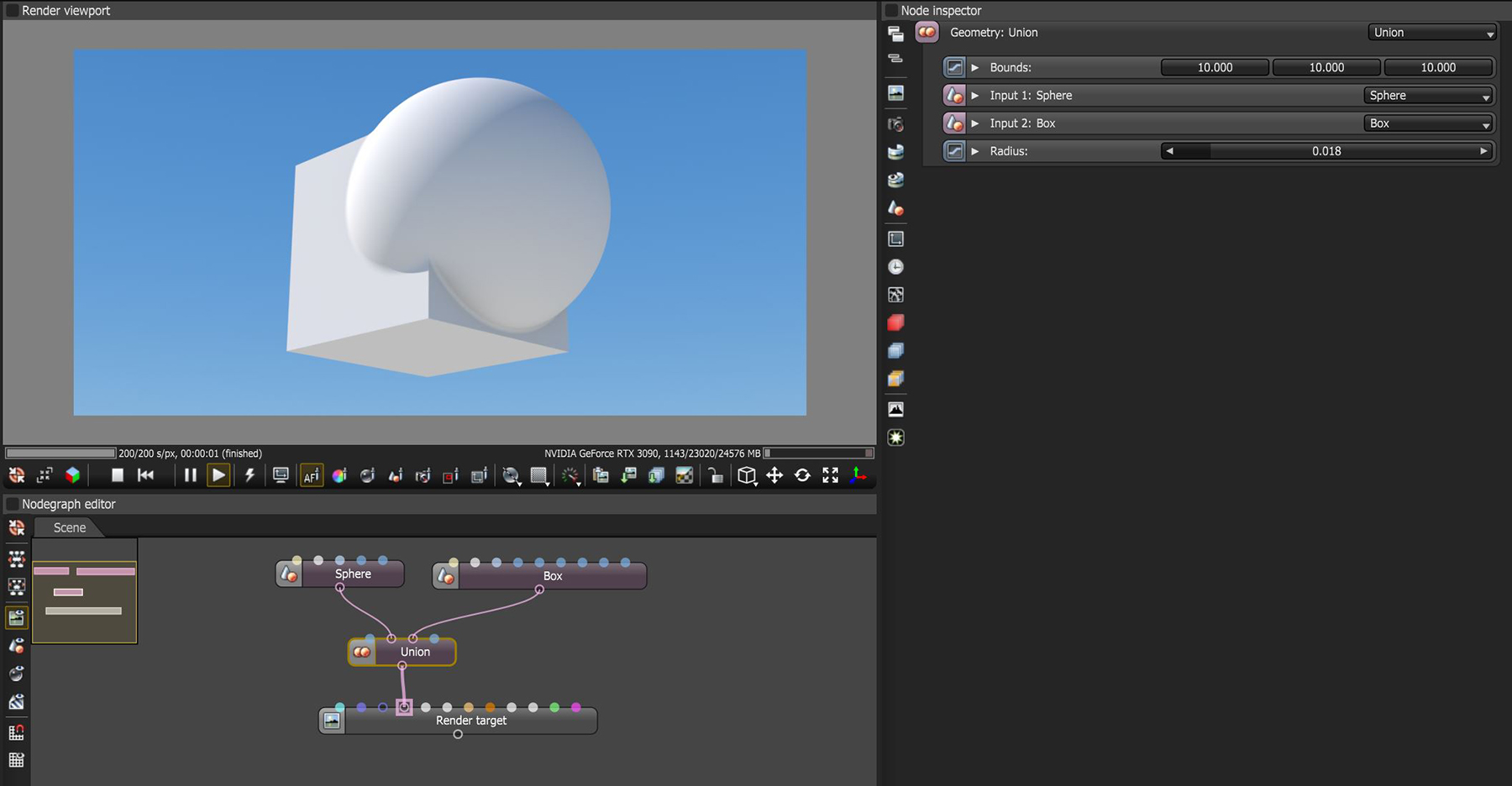Image resolution: width=1512 pixels, height=786 pixels.
Task: Open the Union geometry type dropdown
Action: (x=1432, y=33)
